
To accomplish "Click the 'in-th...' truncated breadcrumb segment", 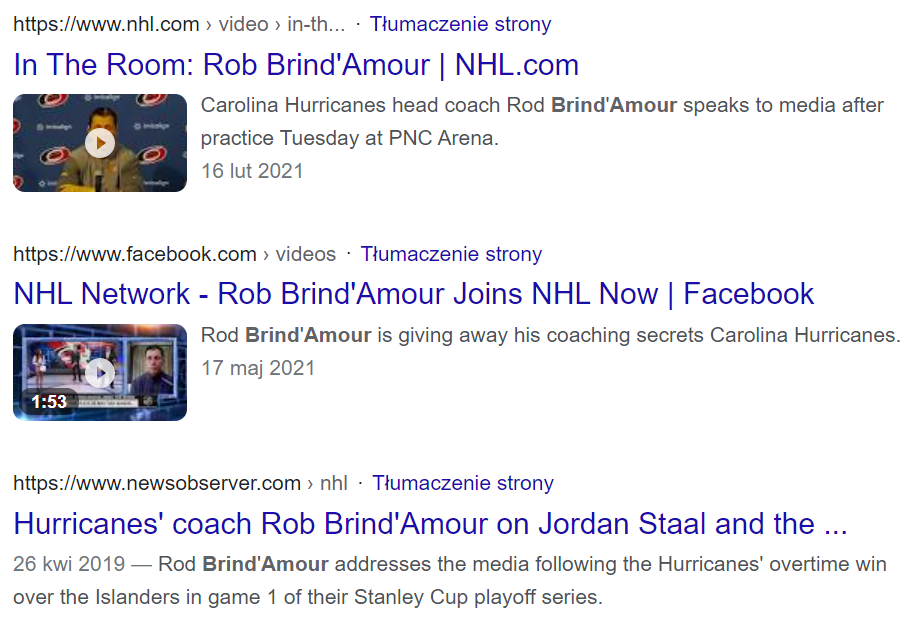I will click(316, 24).
